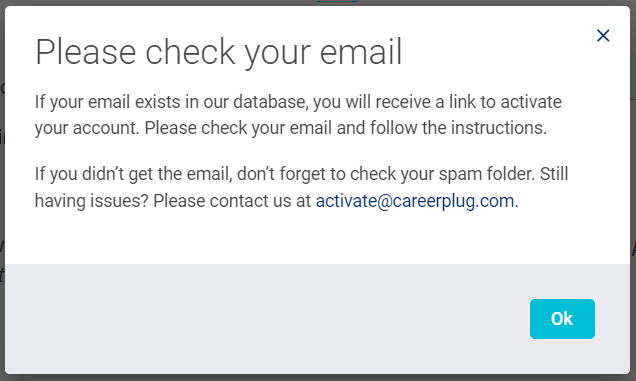Dismiss via the dimmed backdrop left of the dialog

[2, 191]
